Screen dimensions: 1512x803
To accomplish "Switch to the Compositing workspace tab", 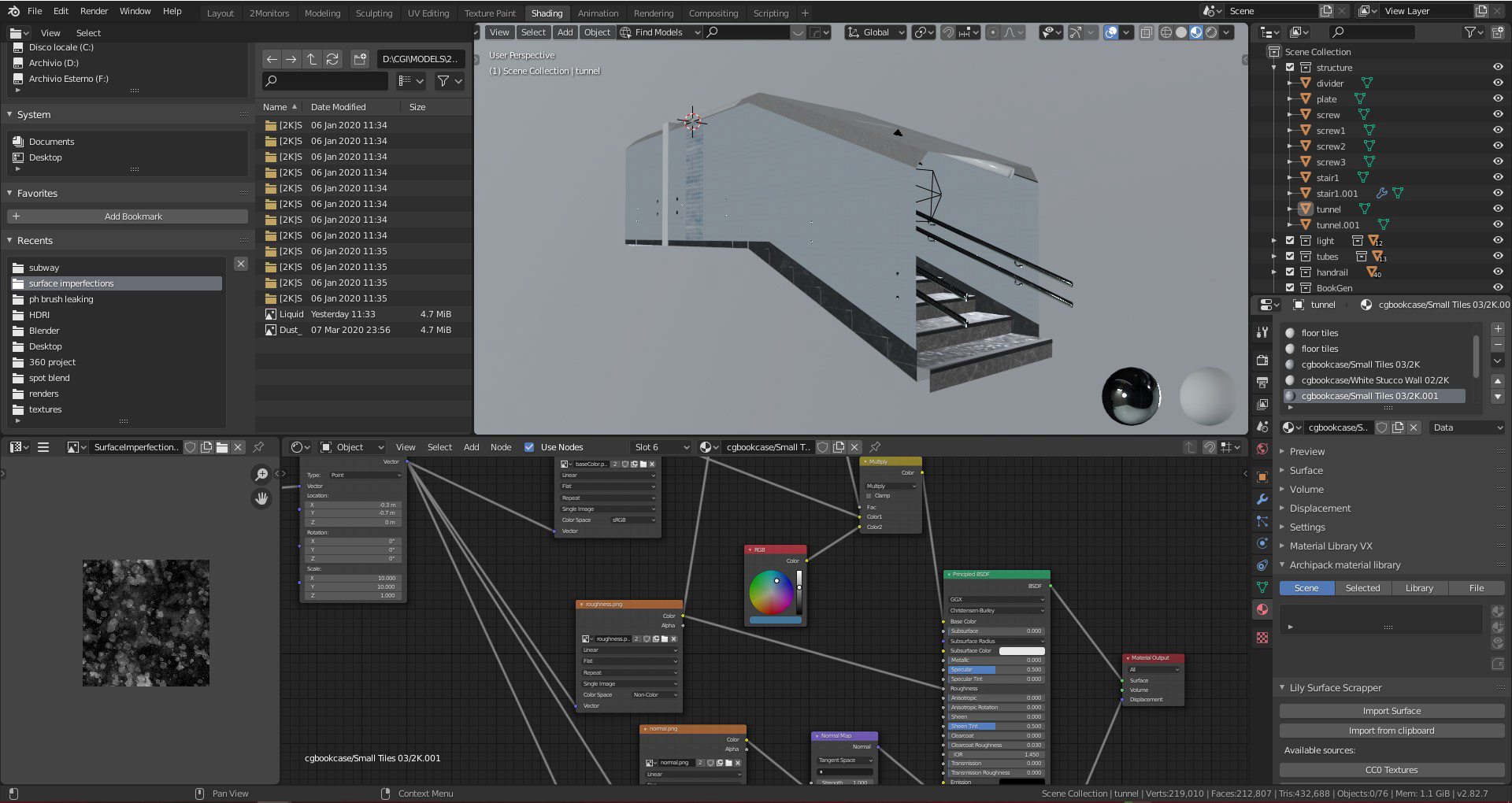I will [x=713, y=13].
